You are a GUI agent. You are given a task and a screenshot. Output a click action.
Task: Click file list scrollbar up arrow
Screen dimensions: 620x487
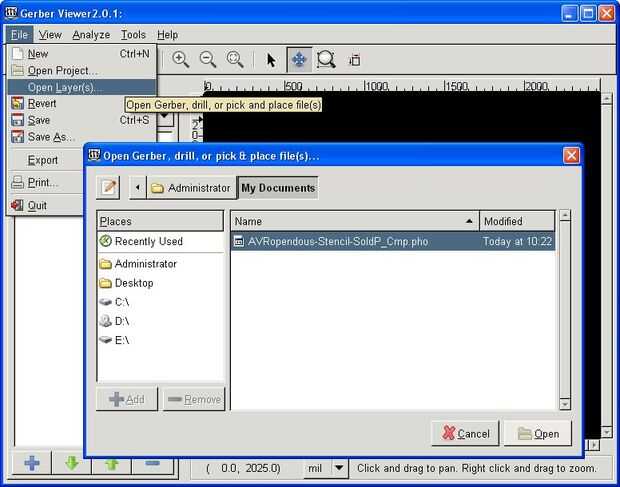point(565,216)
